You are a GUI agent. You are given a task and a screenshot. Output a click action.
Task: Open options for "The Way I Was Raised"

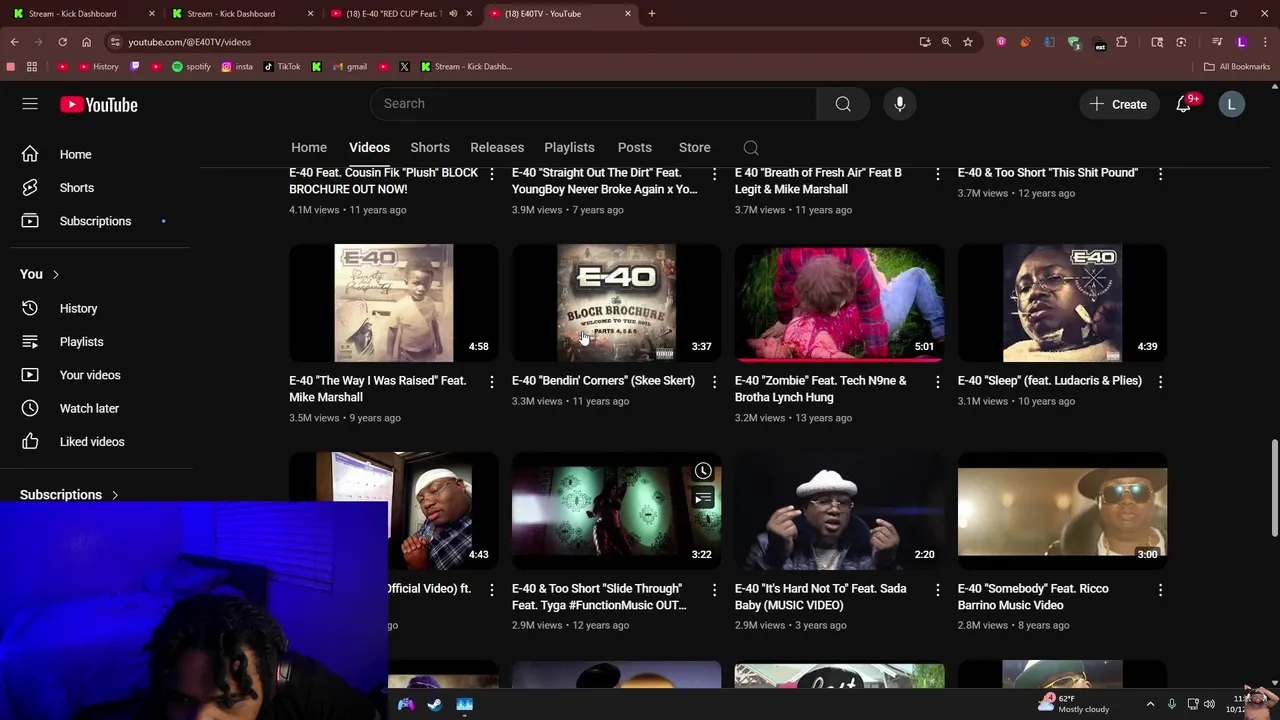coord(491,382)
